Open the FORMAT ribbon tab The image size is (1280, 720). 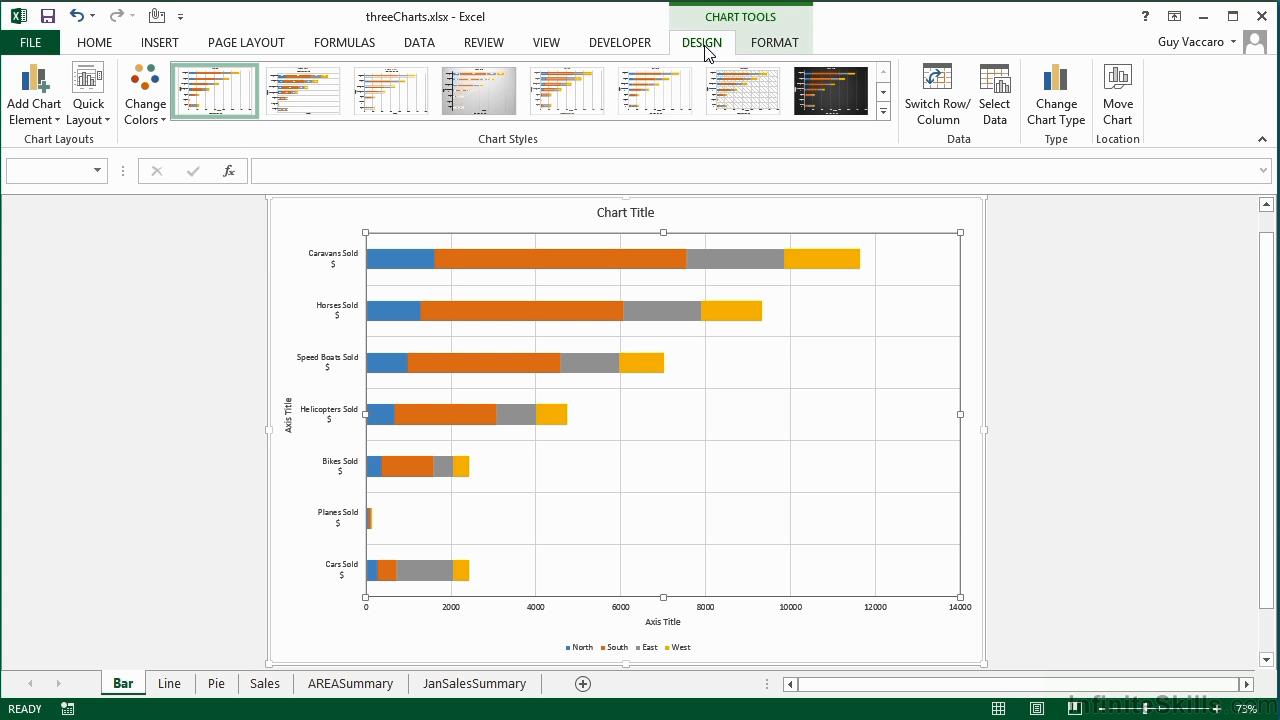pyautogui.click(x=774, y=43)
